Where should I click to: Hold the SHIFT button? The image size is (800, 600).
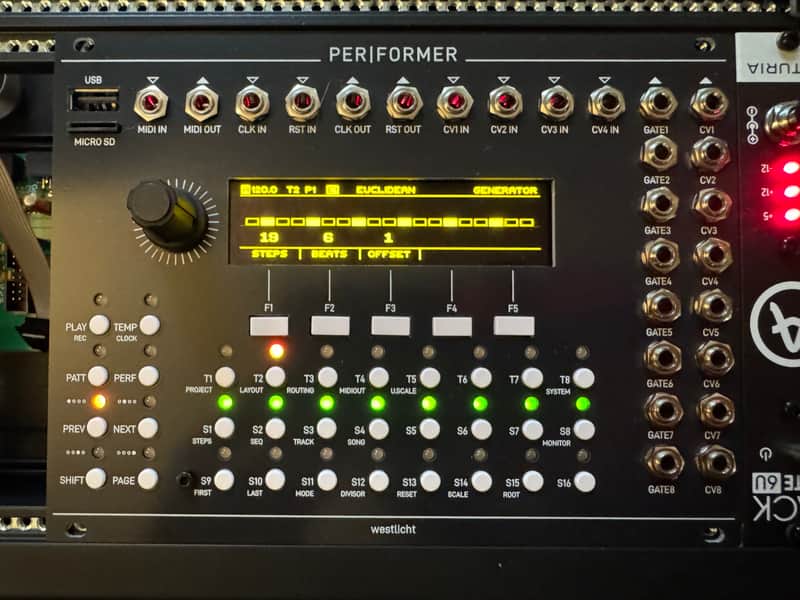click(96, 479)
